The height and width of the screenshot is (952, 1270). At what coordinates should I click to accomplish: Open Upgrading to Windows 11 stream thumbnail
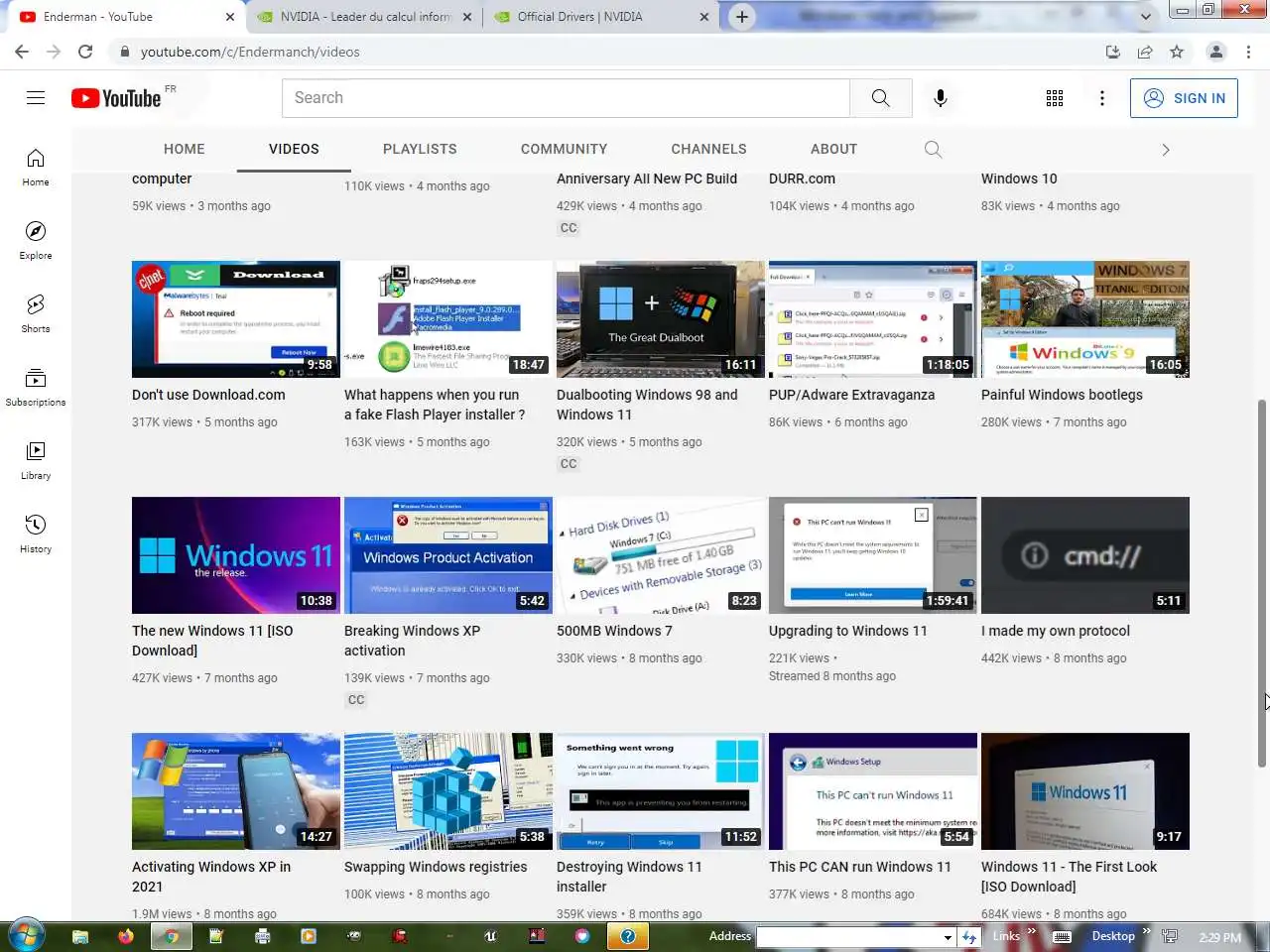click(x=873, y=555)
